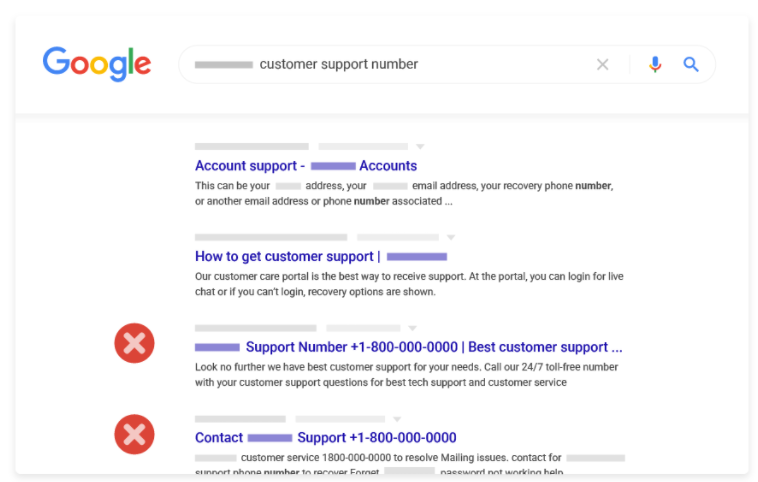Expand dropdown arrow above Support Number result

click(412, 328)
